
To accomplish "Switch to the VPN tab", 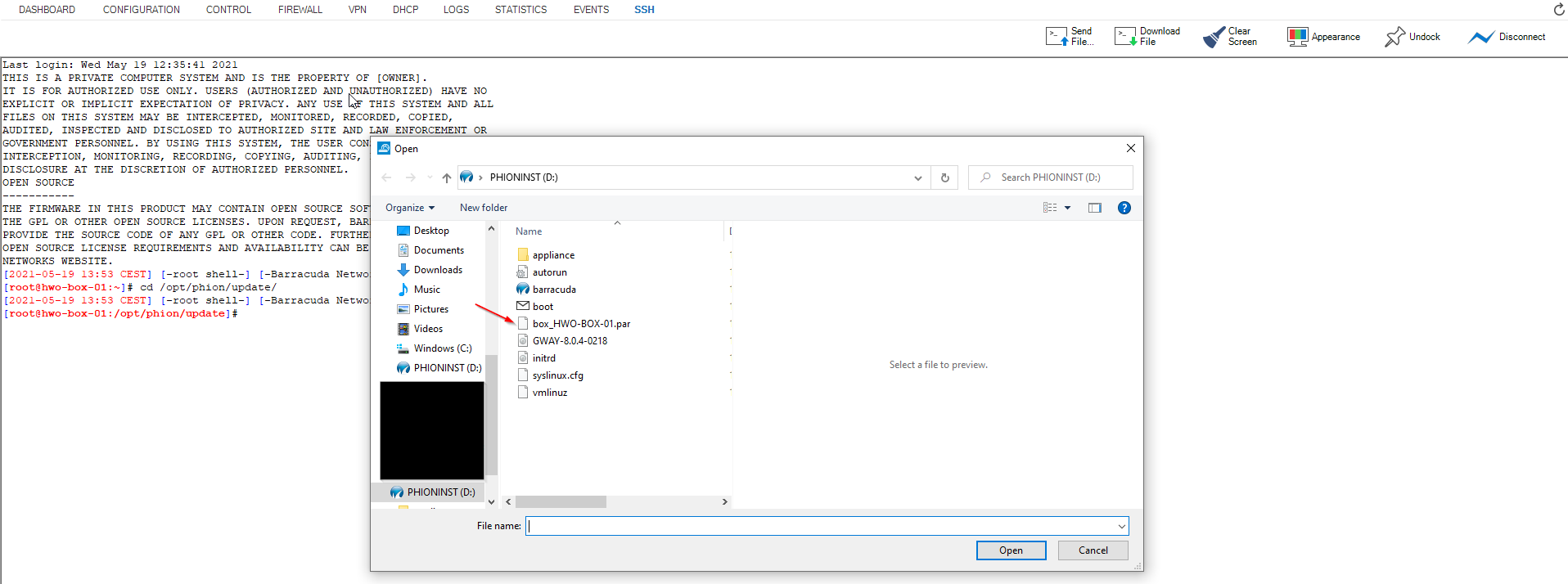I will pyautogui.click(x=358, y=10).
